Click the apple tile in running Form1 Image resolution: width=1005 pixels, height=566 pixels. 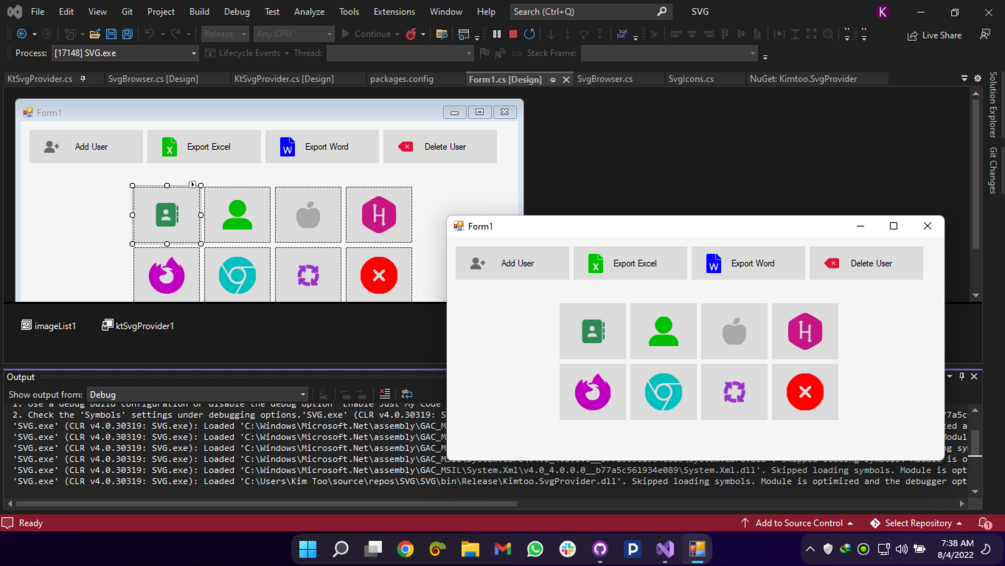click(735, 331)
